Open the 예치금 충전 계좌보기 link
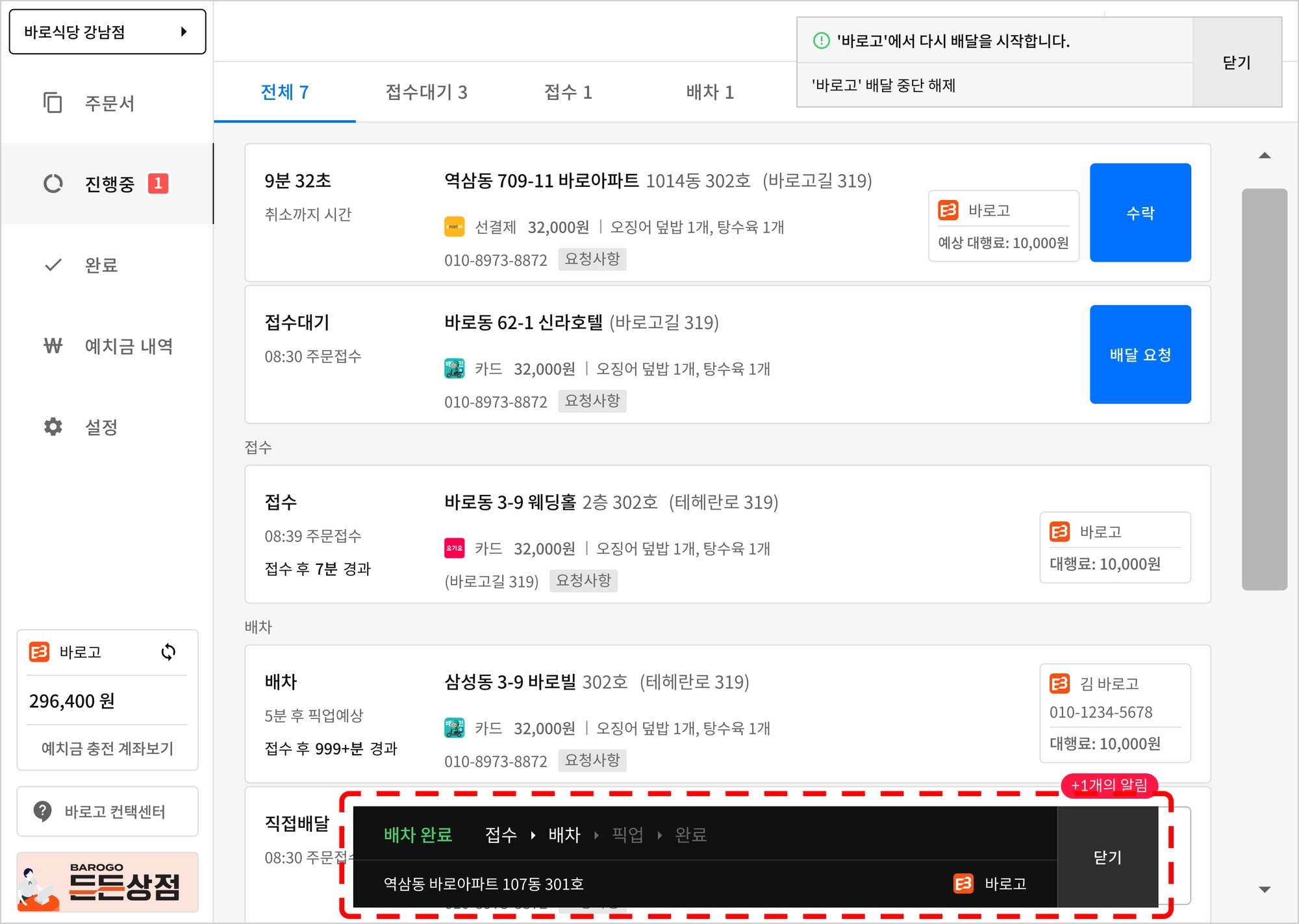1299x924 pixels. 107,748
